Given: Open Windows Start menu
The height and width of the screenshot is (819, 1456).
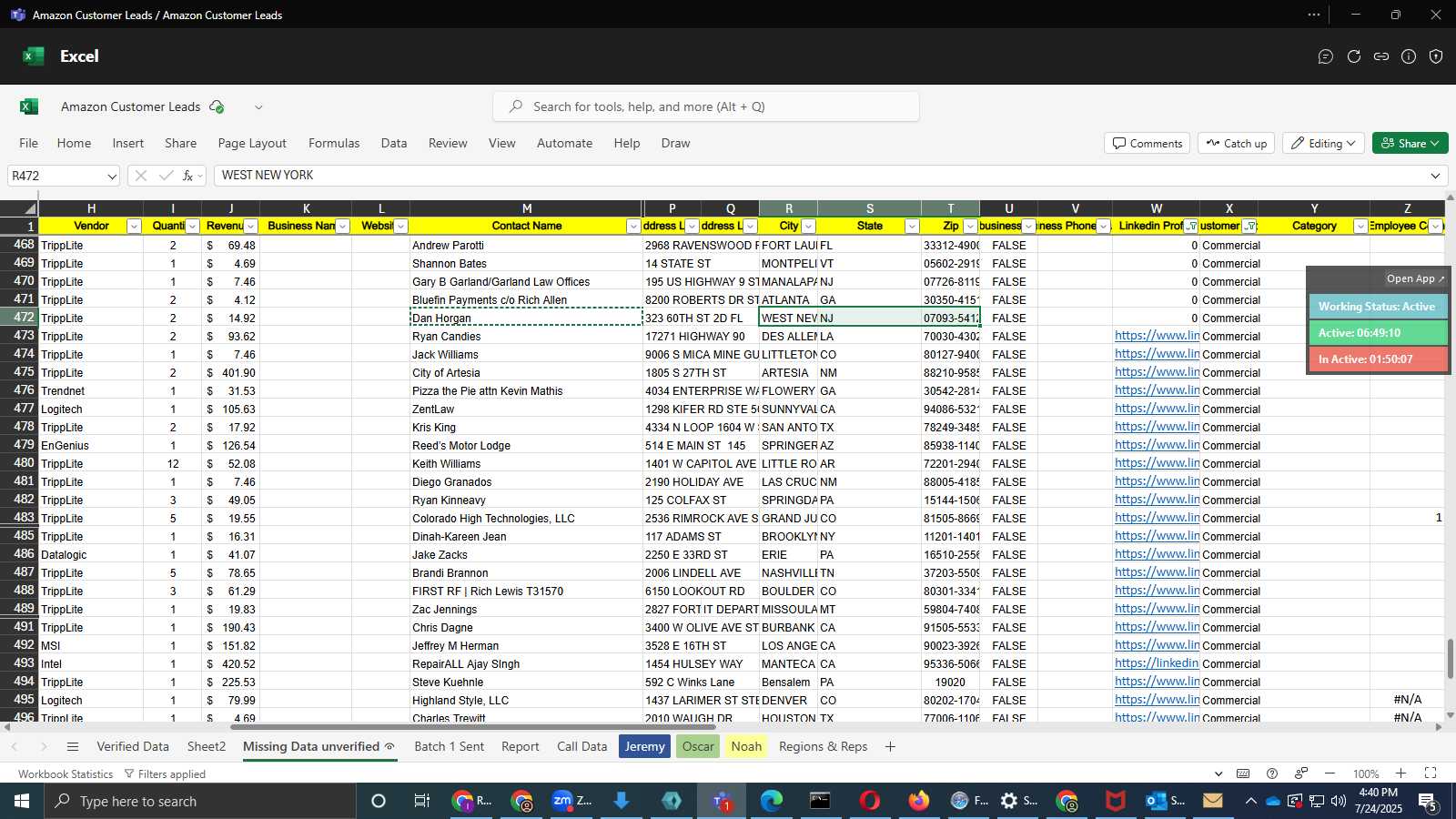Looking at the screenshot, I should click(22, 801).
